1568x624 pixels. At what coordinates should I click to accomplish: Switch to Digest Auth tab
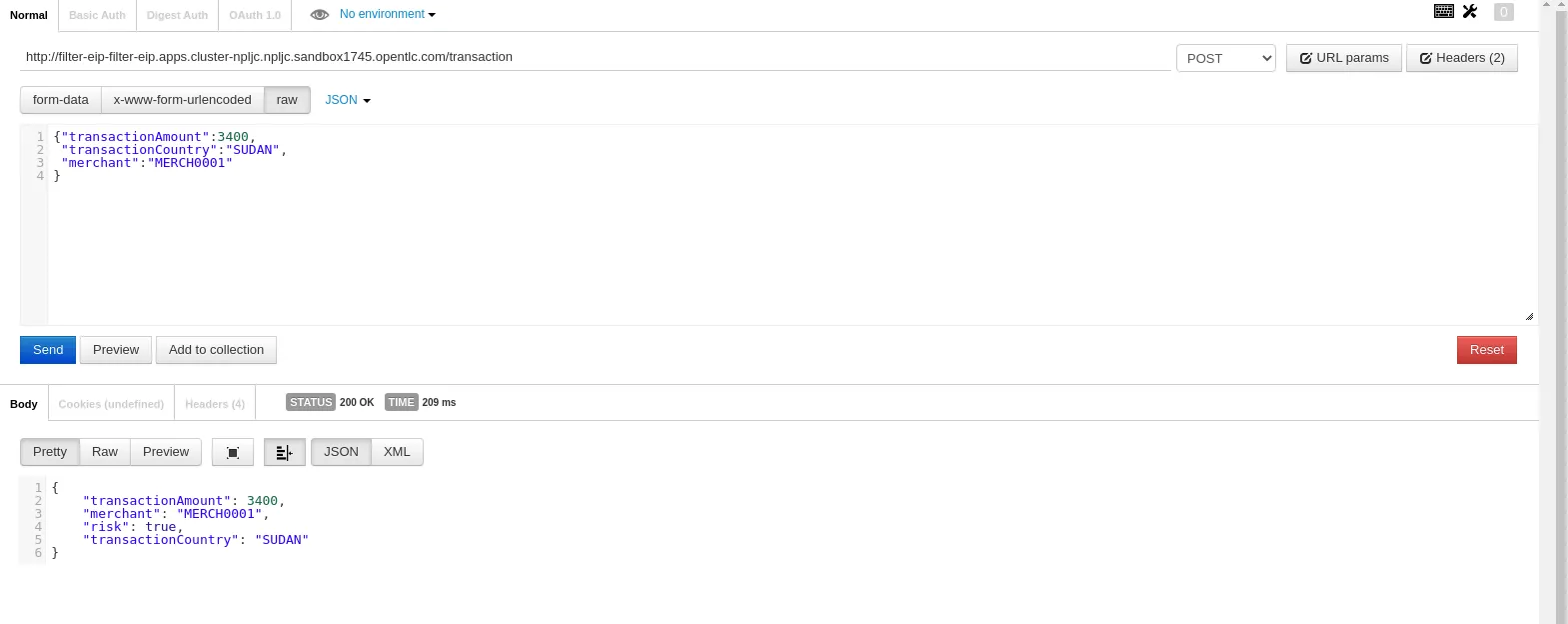[x=177, y=15]
